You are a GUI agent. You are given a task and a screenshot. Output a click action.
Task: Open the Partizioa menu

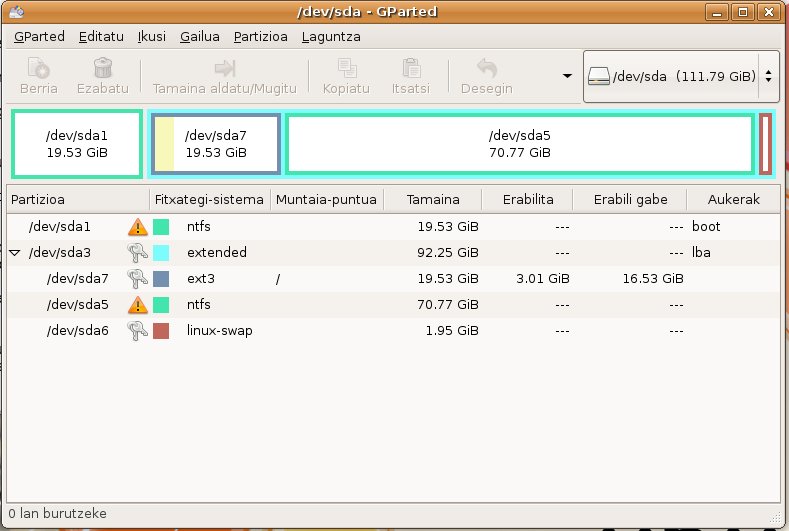click(x=261, y=37)
